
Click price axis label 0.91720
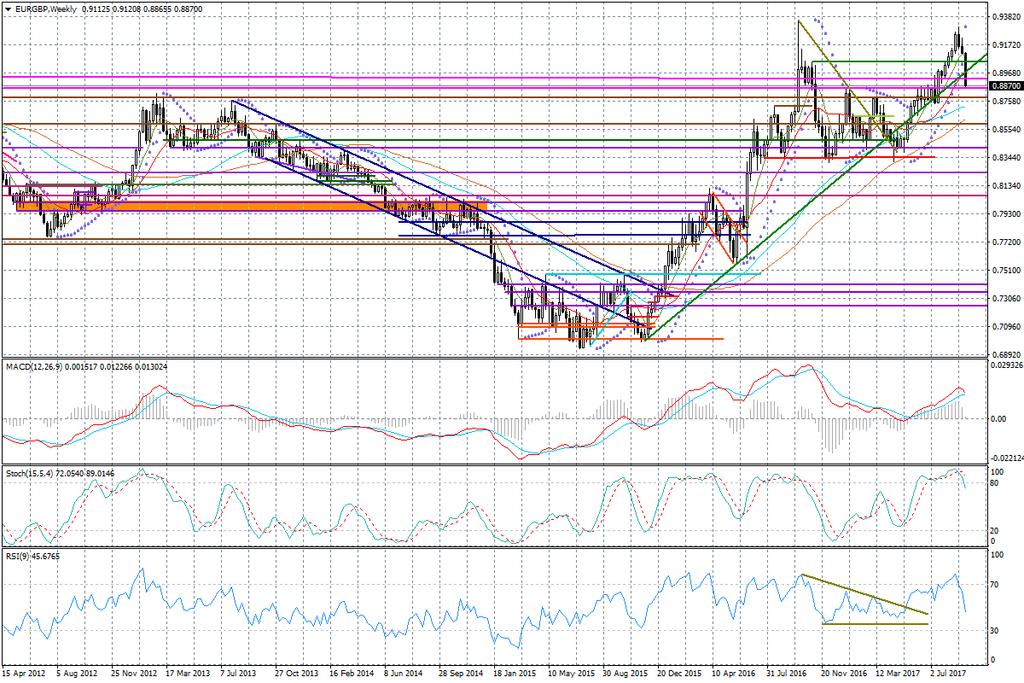(1006, 45)
